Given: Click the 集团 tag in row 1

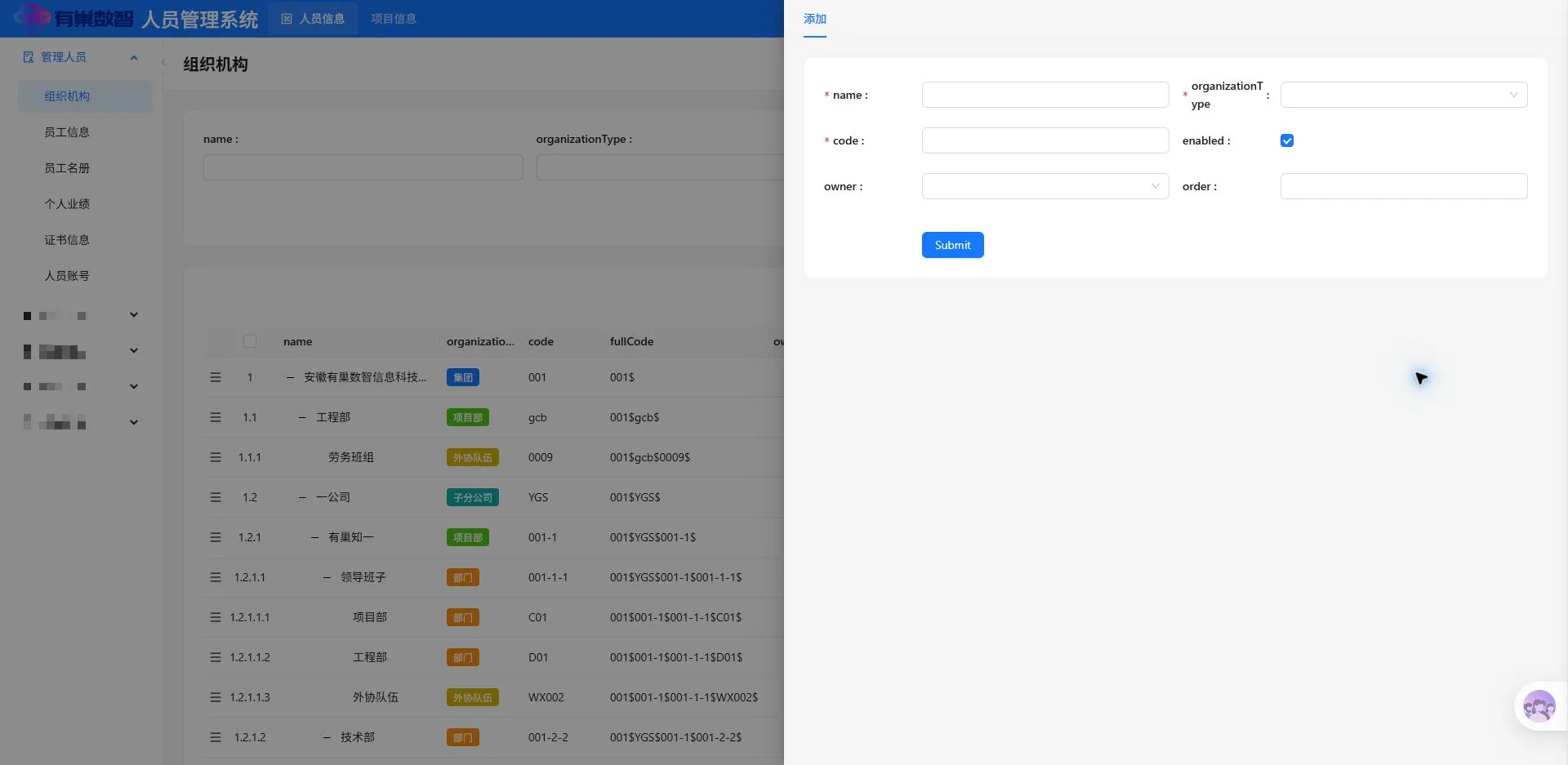Looking at the screenshot, I should pyautogui.click(x=463, y=377).
